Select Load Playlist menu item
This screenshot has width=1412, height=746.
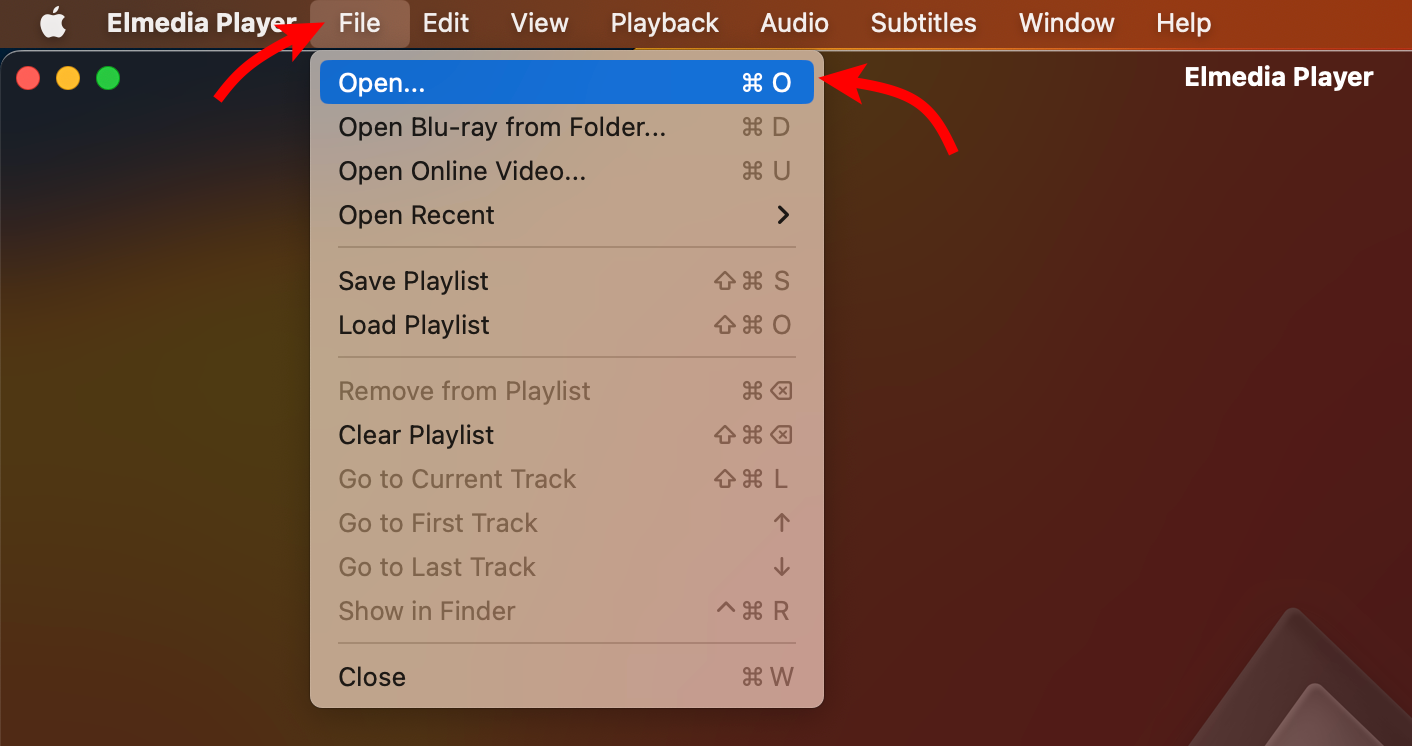click(x=566, y=325)
